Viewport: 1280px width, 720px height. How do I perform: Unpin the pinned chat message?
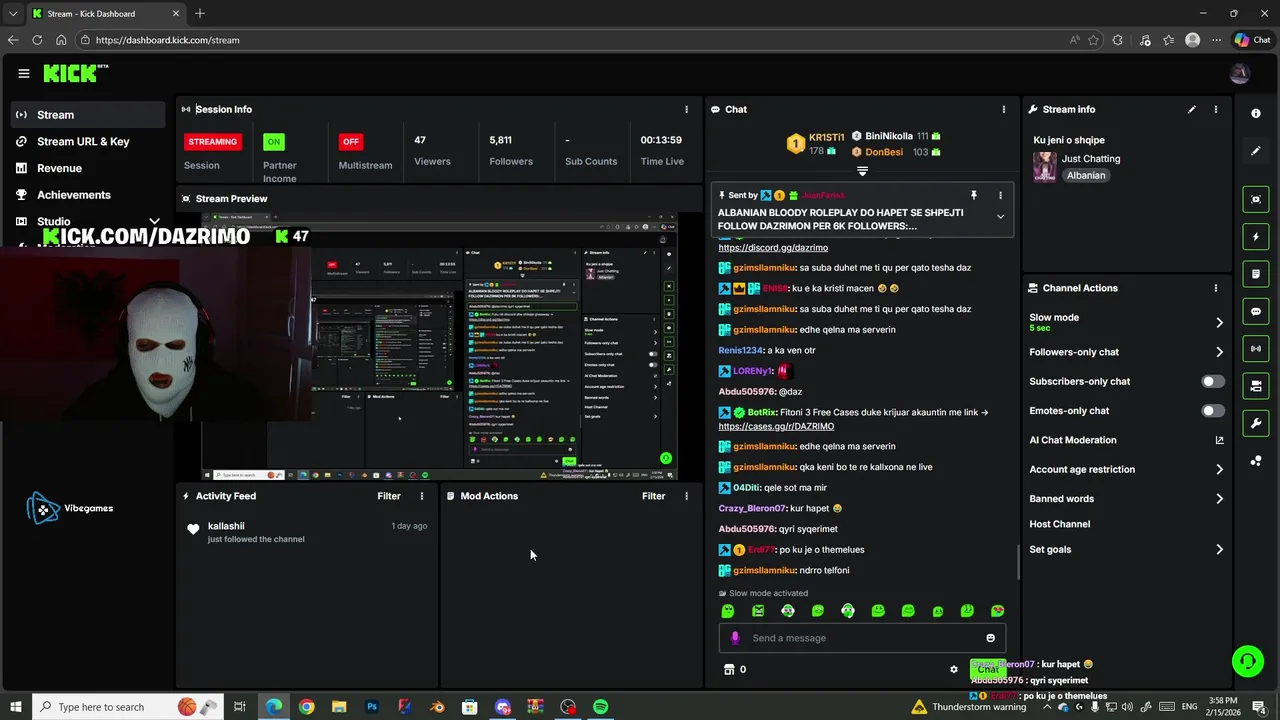click(973, 195)
